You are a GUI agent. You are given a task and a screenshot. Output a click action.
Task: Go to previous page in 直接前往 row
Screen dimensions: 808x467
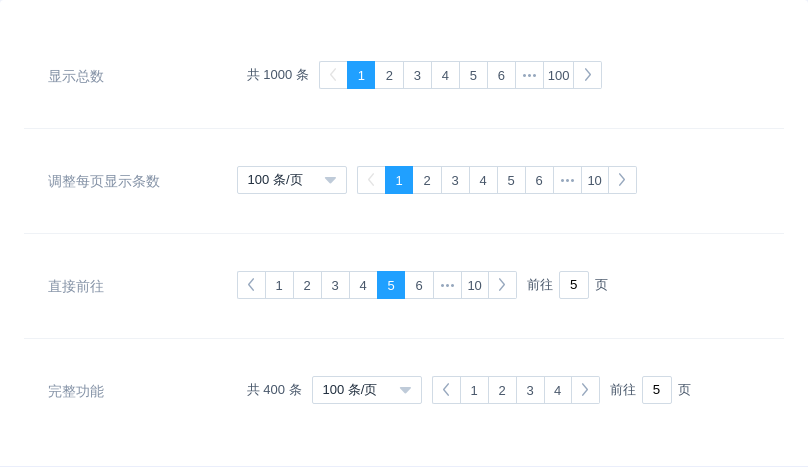click(x=251, y=285)
